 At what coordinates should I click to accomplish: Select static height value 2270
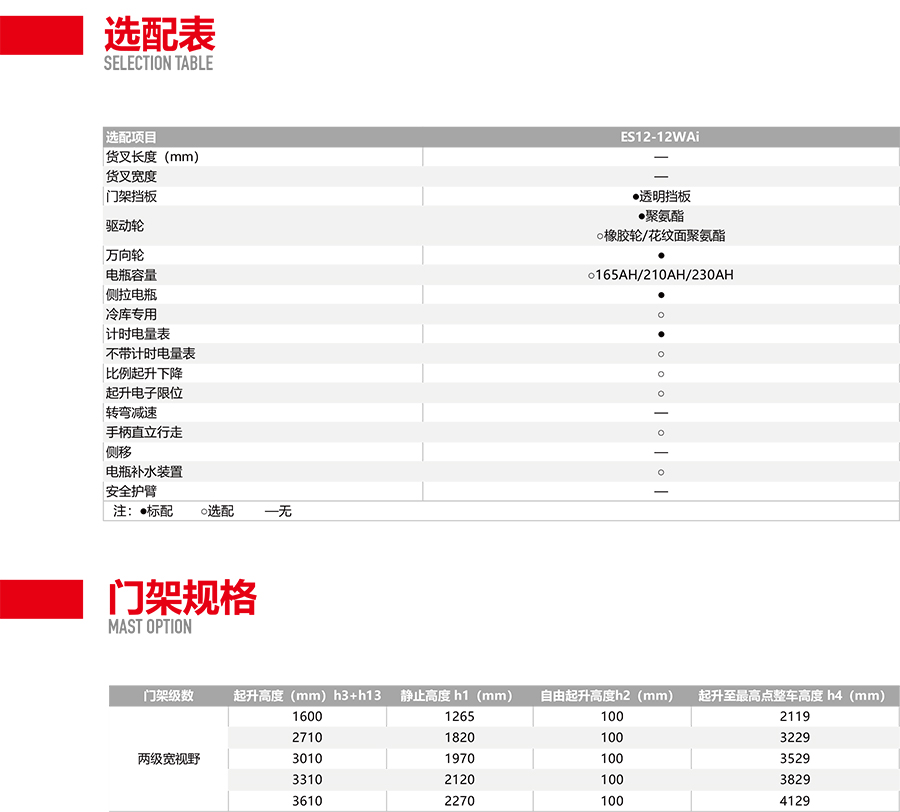(x=460, y=801)
